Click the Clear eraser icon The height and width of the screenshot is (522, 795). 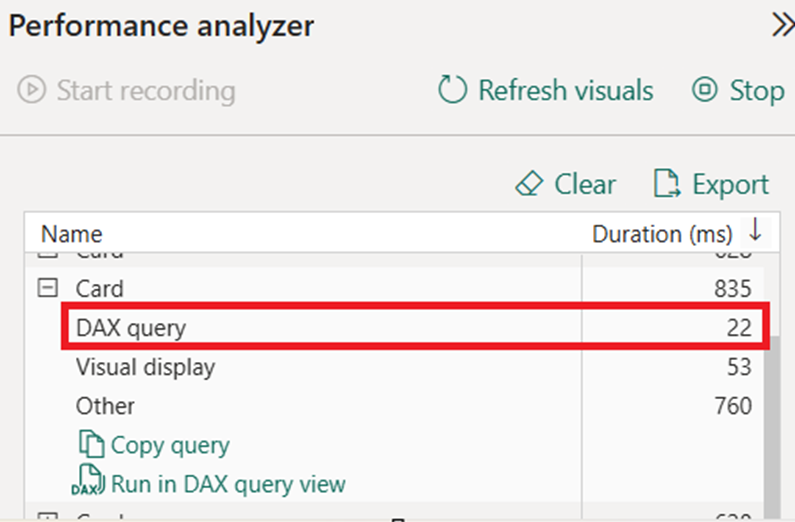528,185
